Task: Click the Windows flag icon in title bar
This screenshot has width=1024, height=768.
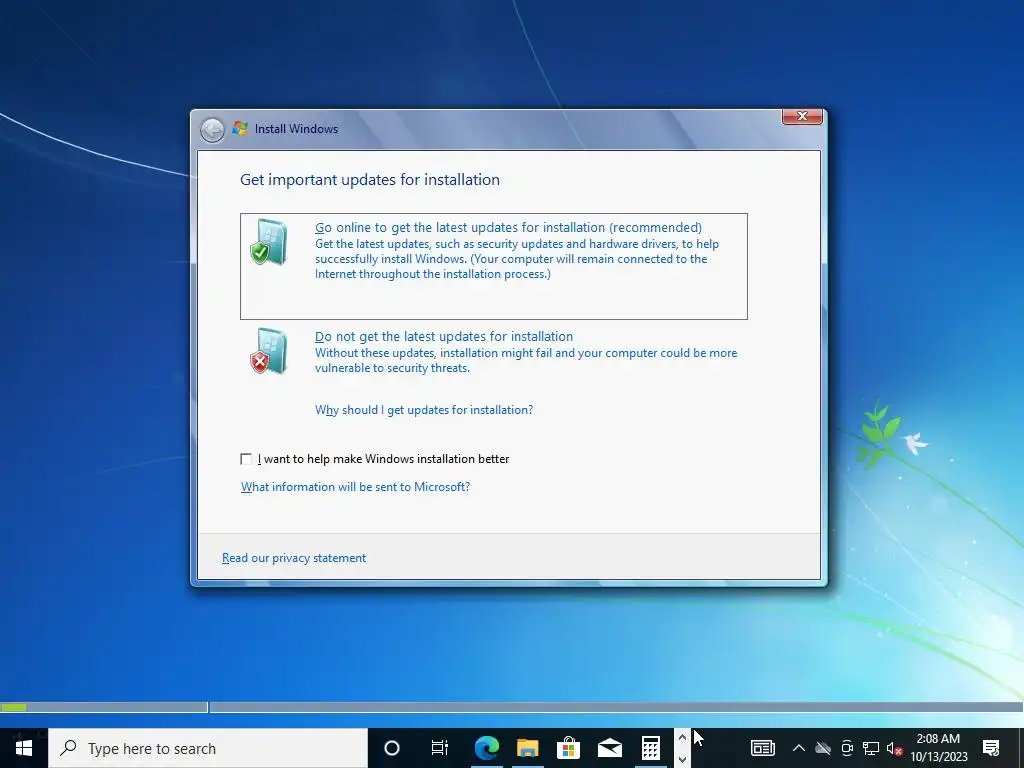Action: pyautogui.click(x=240, y=129)
